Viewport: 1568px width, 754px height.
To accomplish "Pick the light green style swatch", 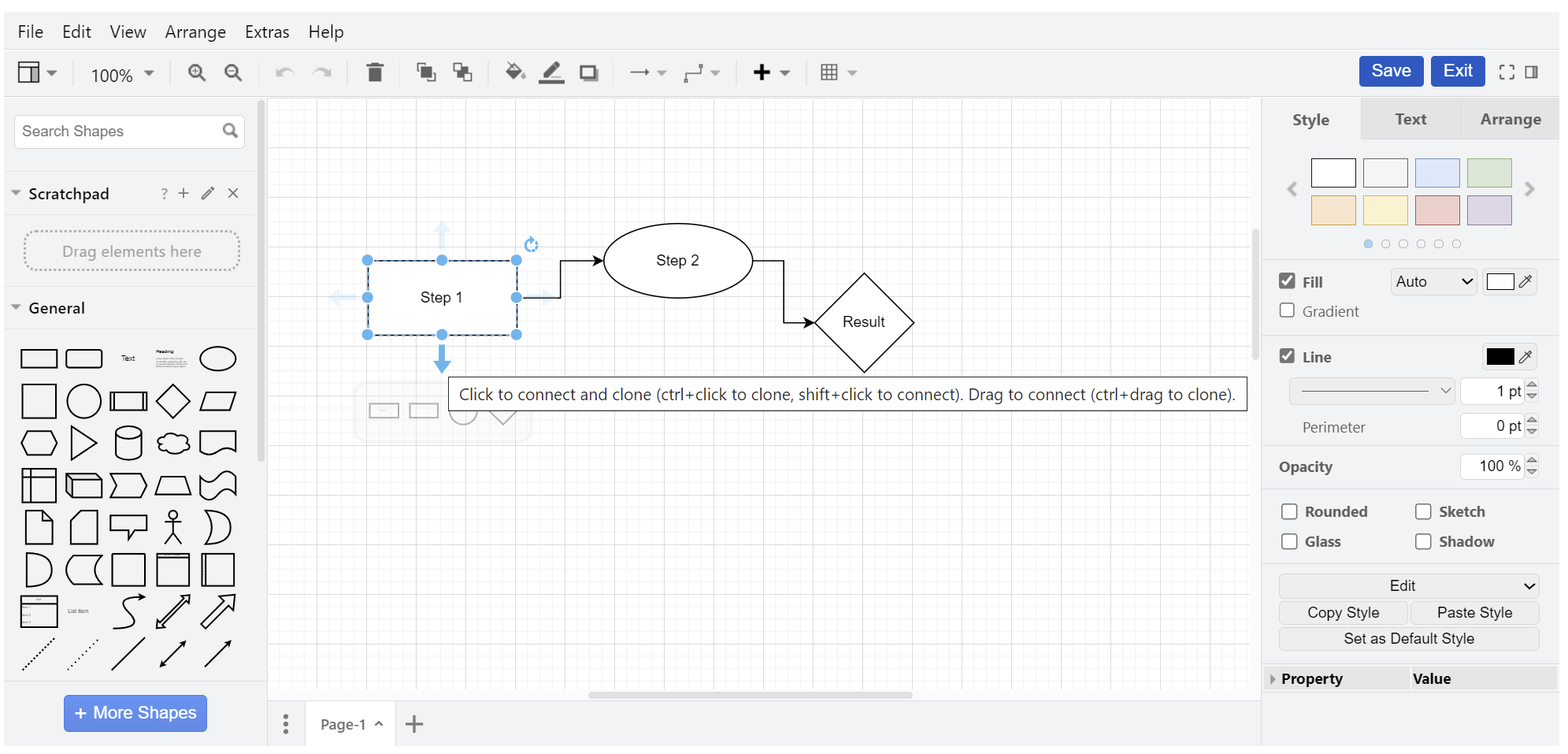I will [x=1488, y=173].
